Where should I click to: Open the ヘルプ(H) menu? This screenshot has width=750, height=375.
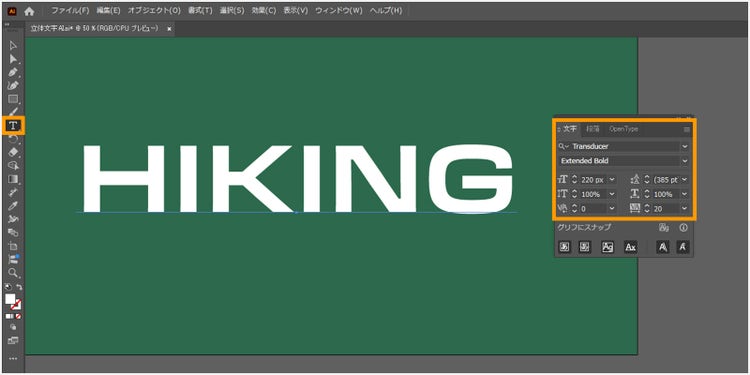386,11
